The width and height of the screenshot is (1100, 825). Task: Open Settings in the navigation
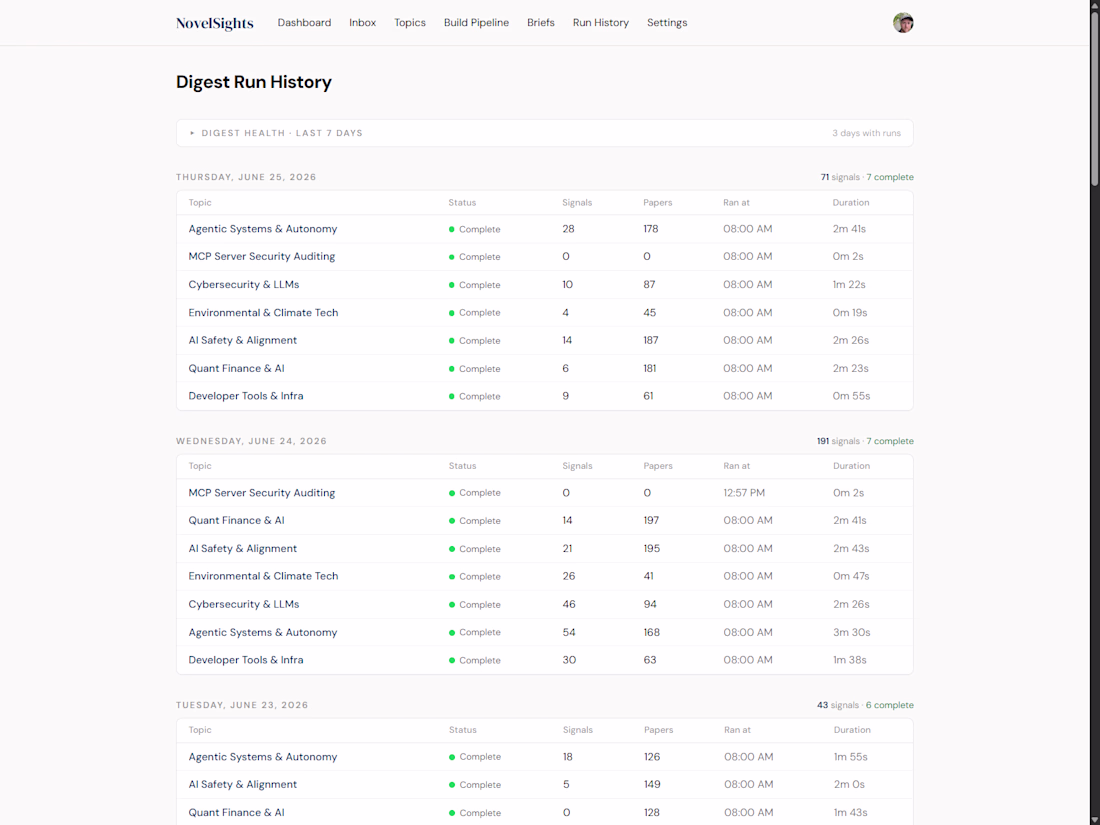667,22
